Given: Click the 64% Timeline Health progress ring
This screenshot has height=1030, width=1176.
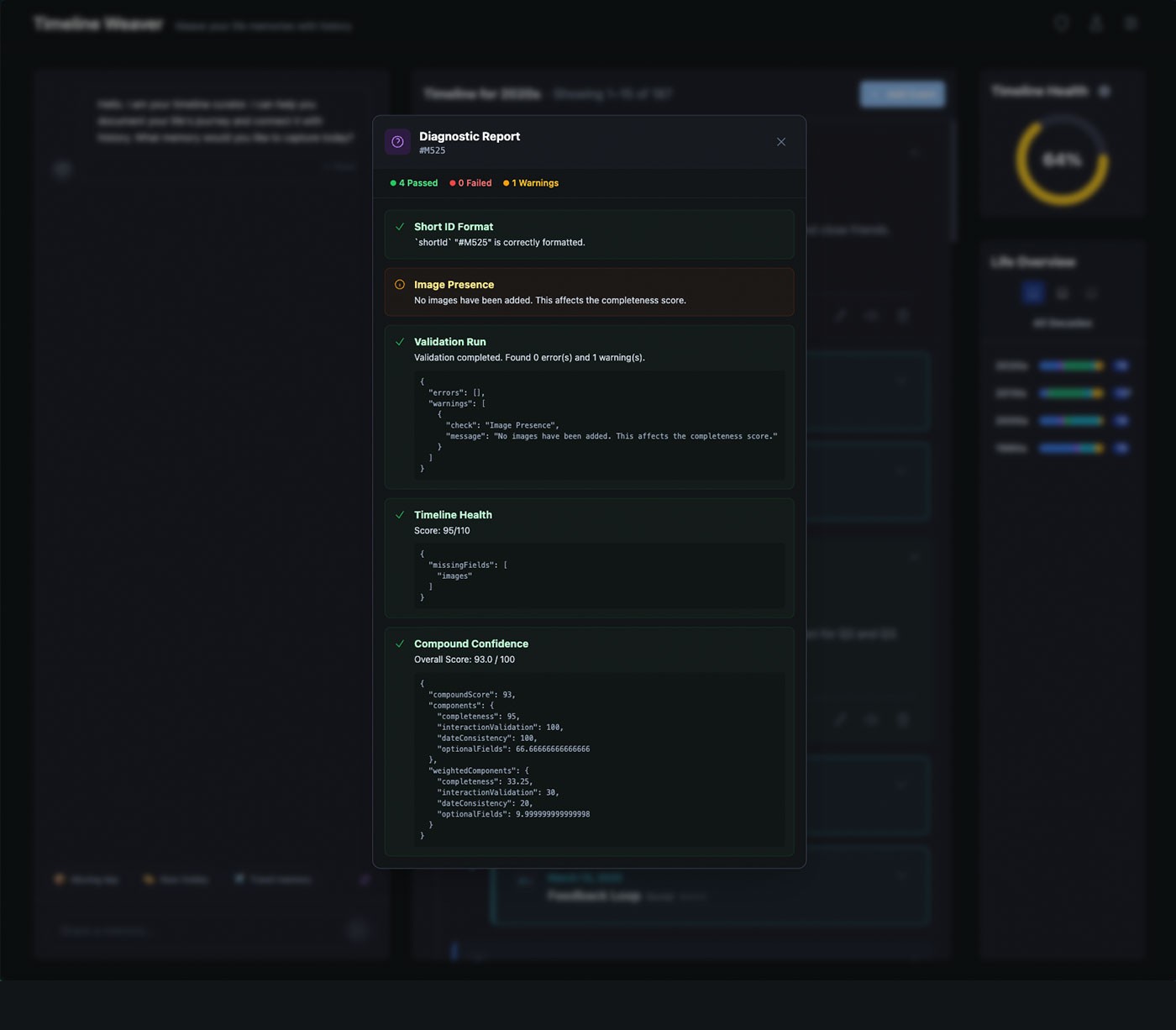Looking at the screenshot, I should coord(1062,160).
